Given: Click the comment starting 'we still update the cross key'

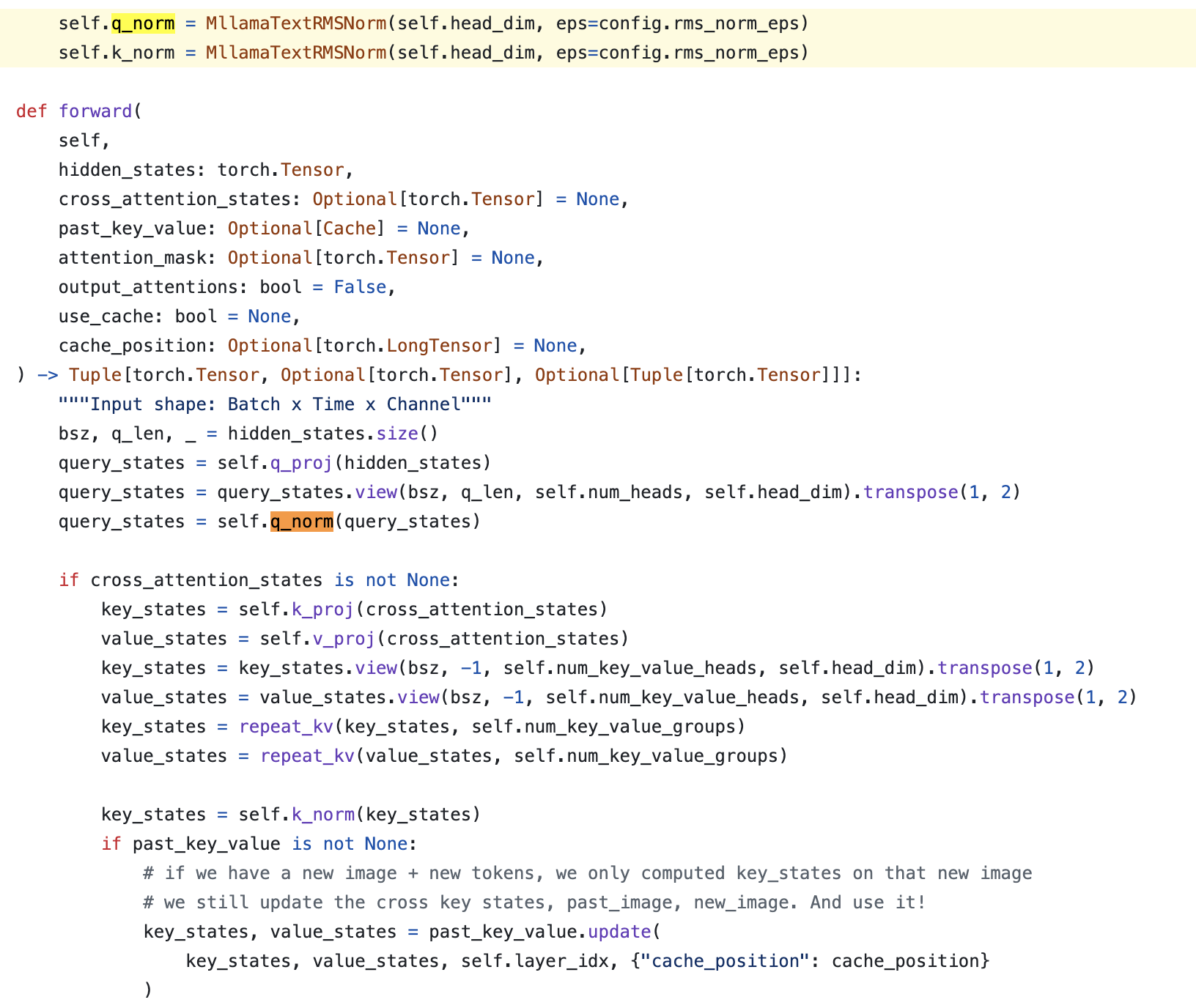Looking at the screenshot, I should (535, 903).
